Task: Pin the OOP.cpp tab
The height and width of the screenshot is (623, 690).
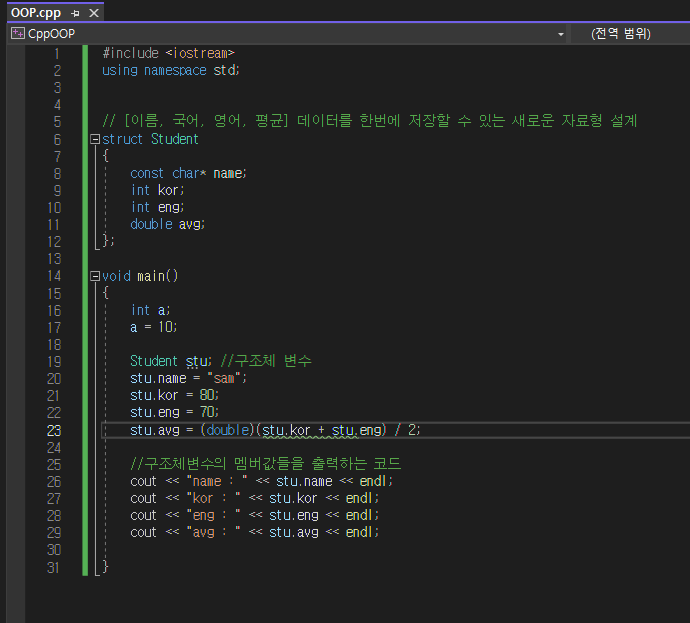Action: [75, 13]
